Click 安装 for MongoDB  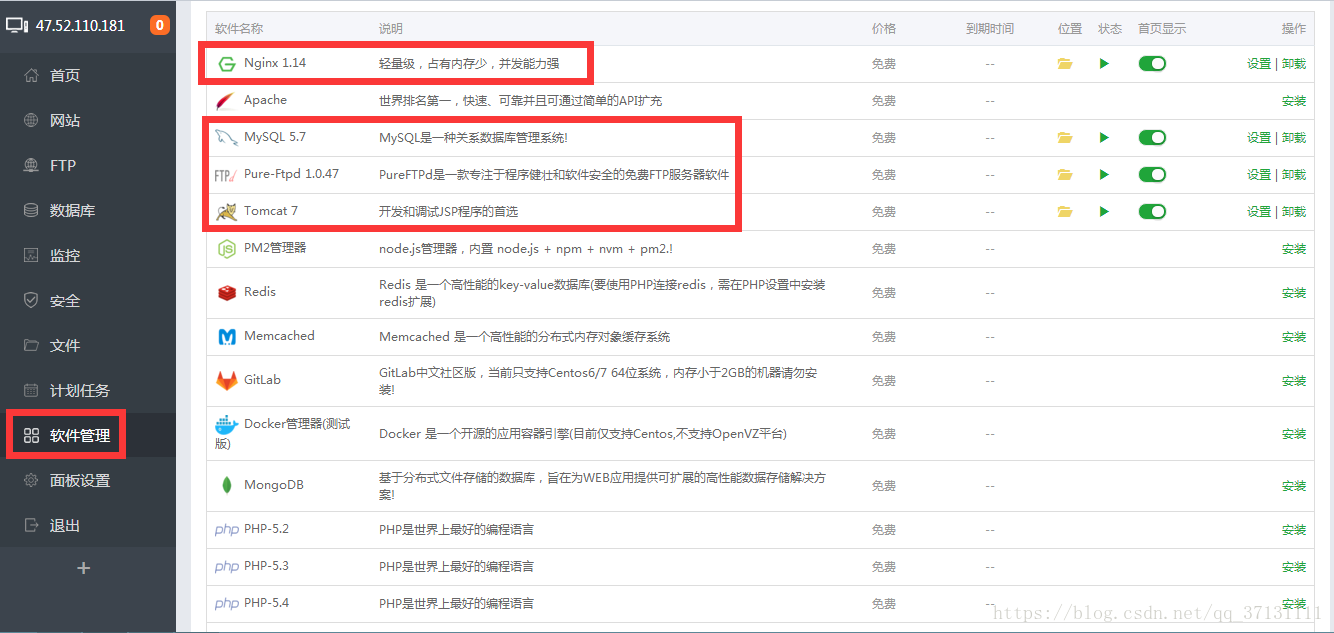click(x=1294, y=486)
